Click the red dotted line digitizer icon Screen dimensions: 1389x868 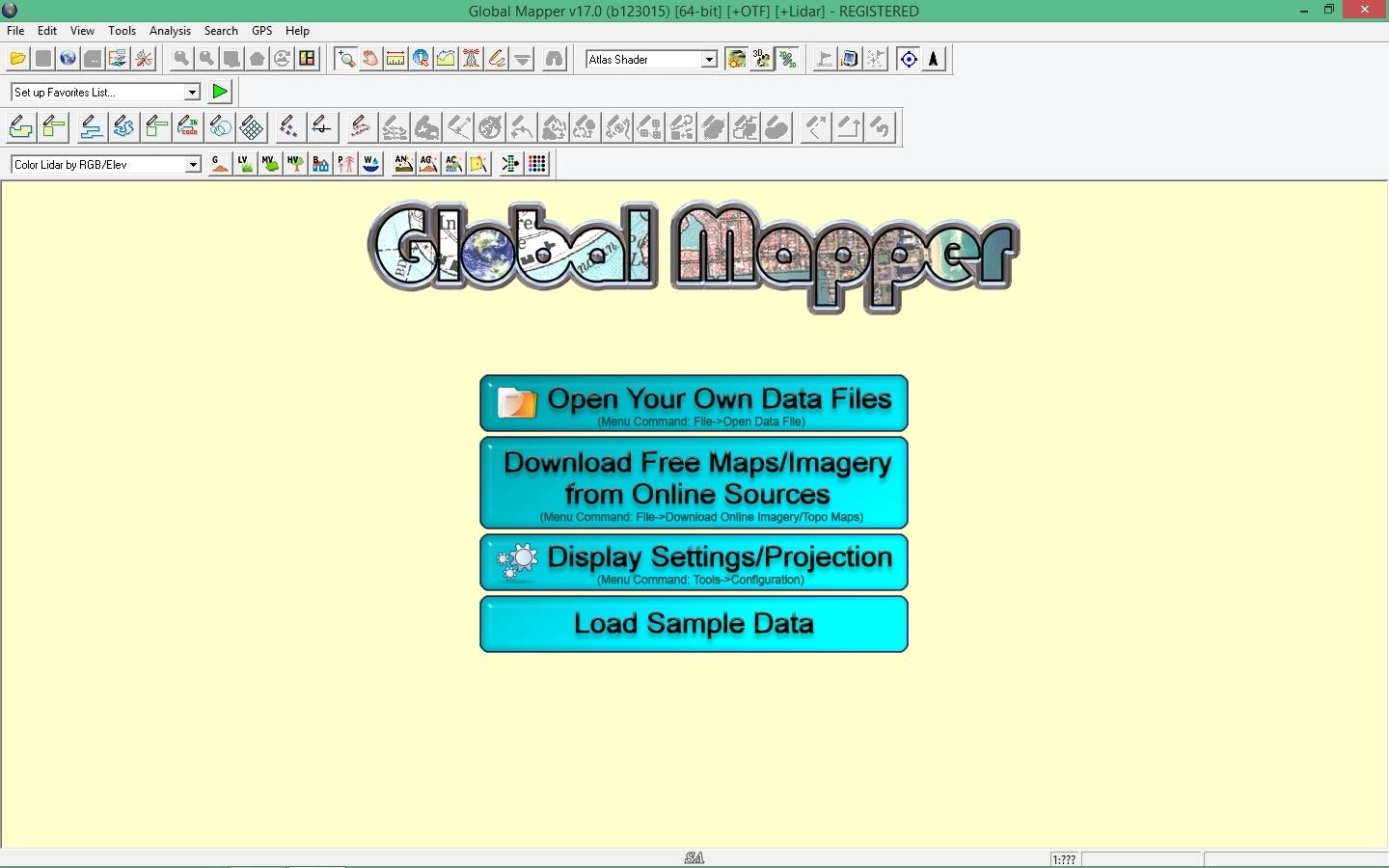pos(361,127)
